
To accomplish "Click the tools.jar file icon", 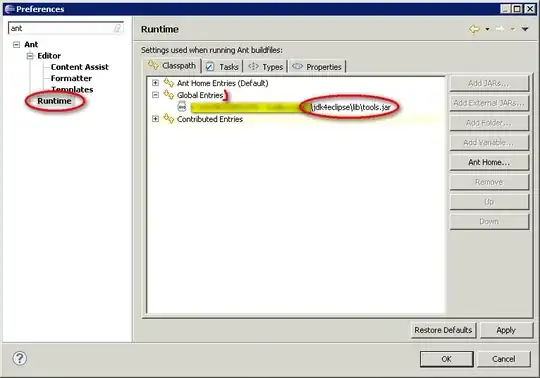I will click(x=182, y=107).
